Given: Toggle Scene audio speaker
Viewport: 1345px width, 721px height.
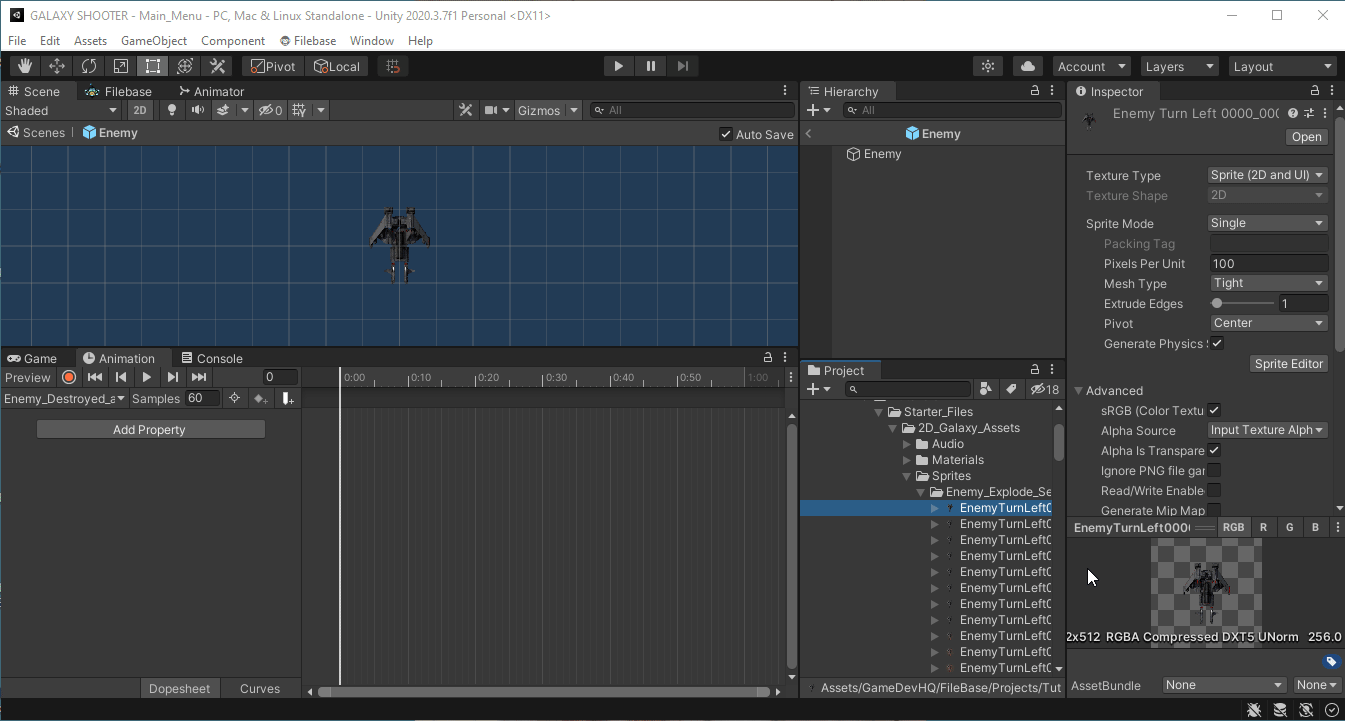Looking at the screenshot, I should tap(198, 110).
